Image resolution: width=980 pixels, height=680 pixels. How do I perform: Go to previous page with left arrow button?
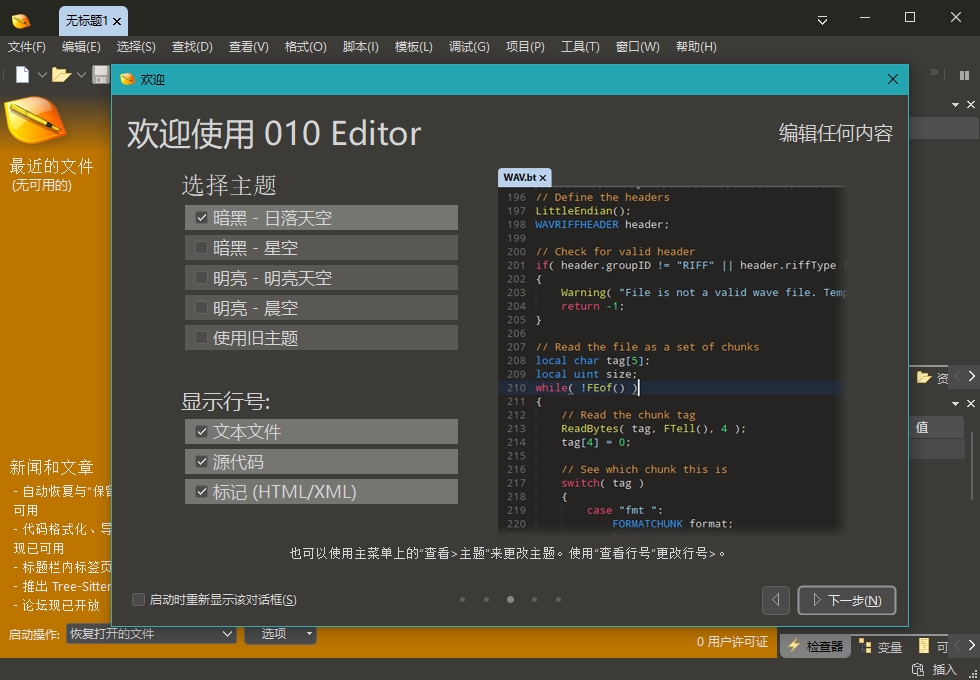pos(776,600)
